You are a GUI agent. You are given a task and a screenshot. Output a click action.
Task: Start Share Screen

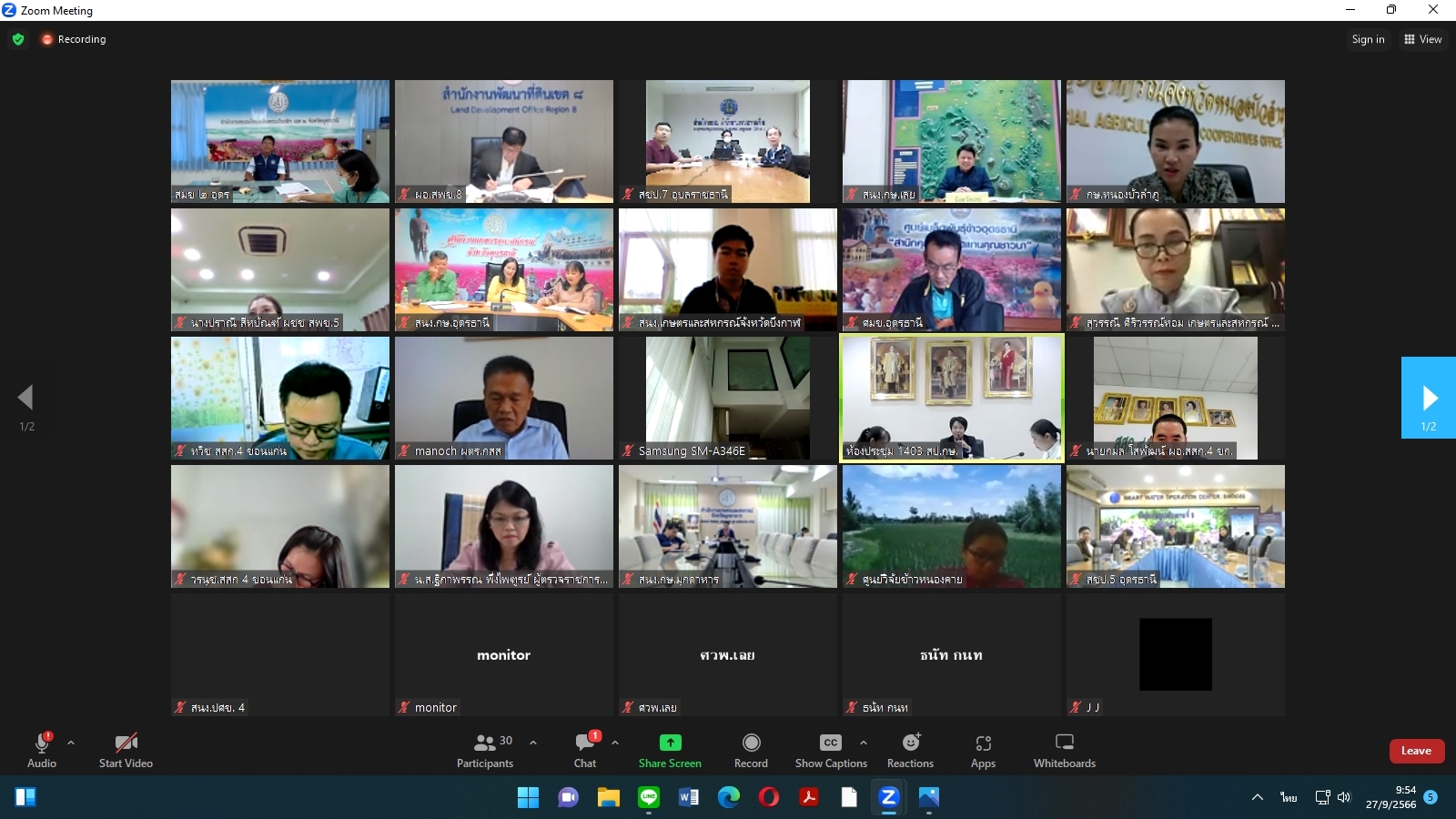point(670,751)
